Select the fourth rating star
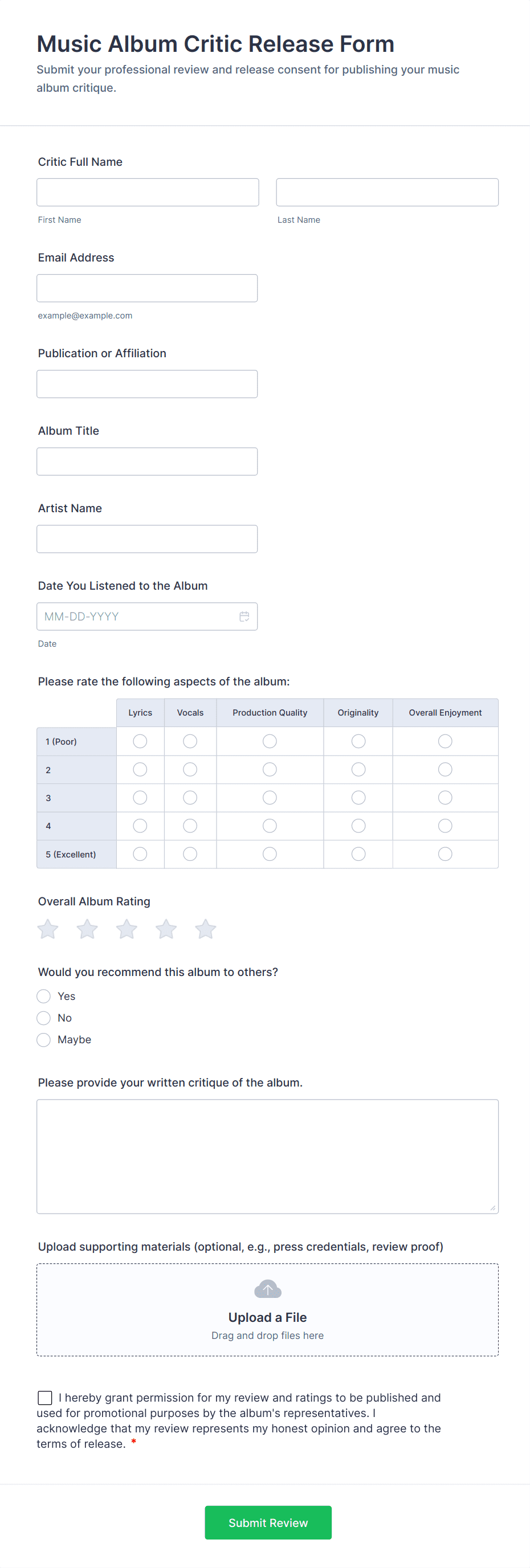The width and height of the screenshot is (530, 1568). 166,929
